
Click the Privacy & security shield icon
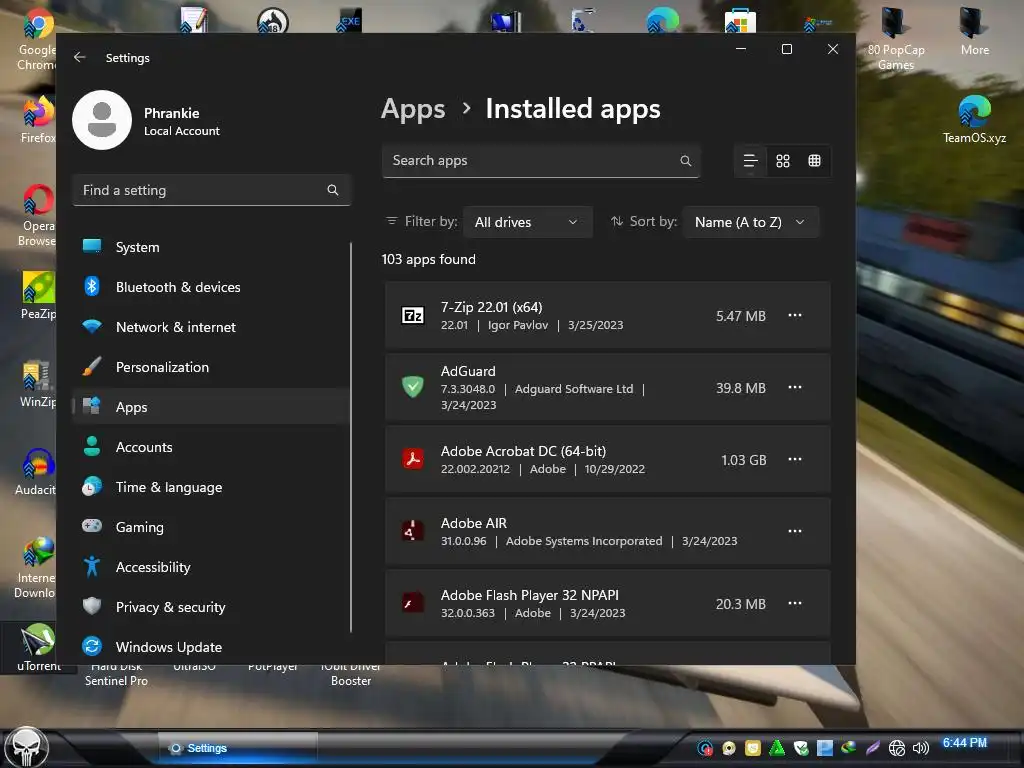(x=92, y=606)
